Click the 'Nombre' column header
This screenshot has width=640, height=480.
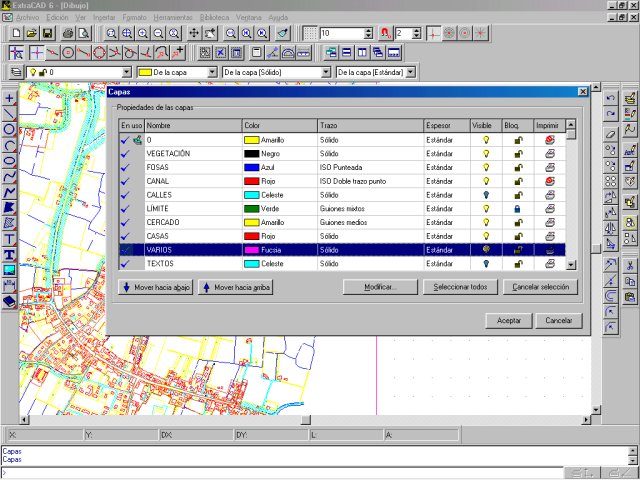click(x=193, y=126)
